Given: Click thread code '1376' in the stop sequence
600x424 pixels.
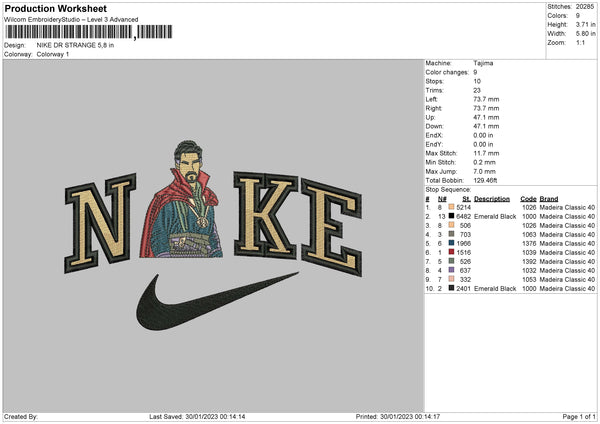Looking at the screenshot, I should coord(529,243).
